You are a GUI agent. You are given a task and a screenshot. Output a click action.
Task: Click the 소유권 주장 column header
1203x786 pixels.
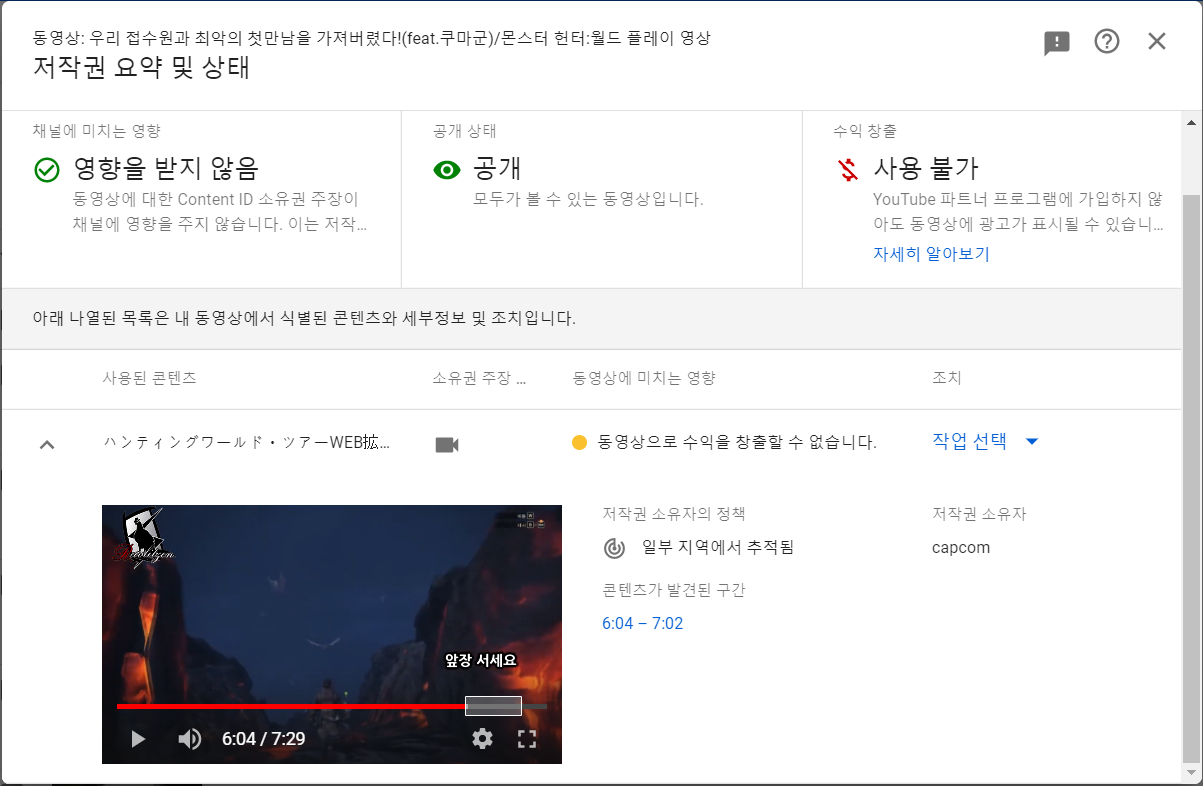480,379
